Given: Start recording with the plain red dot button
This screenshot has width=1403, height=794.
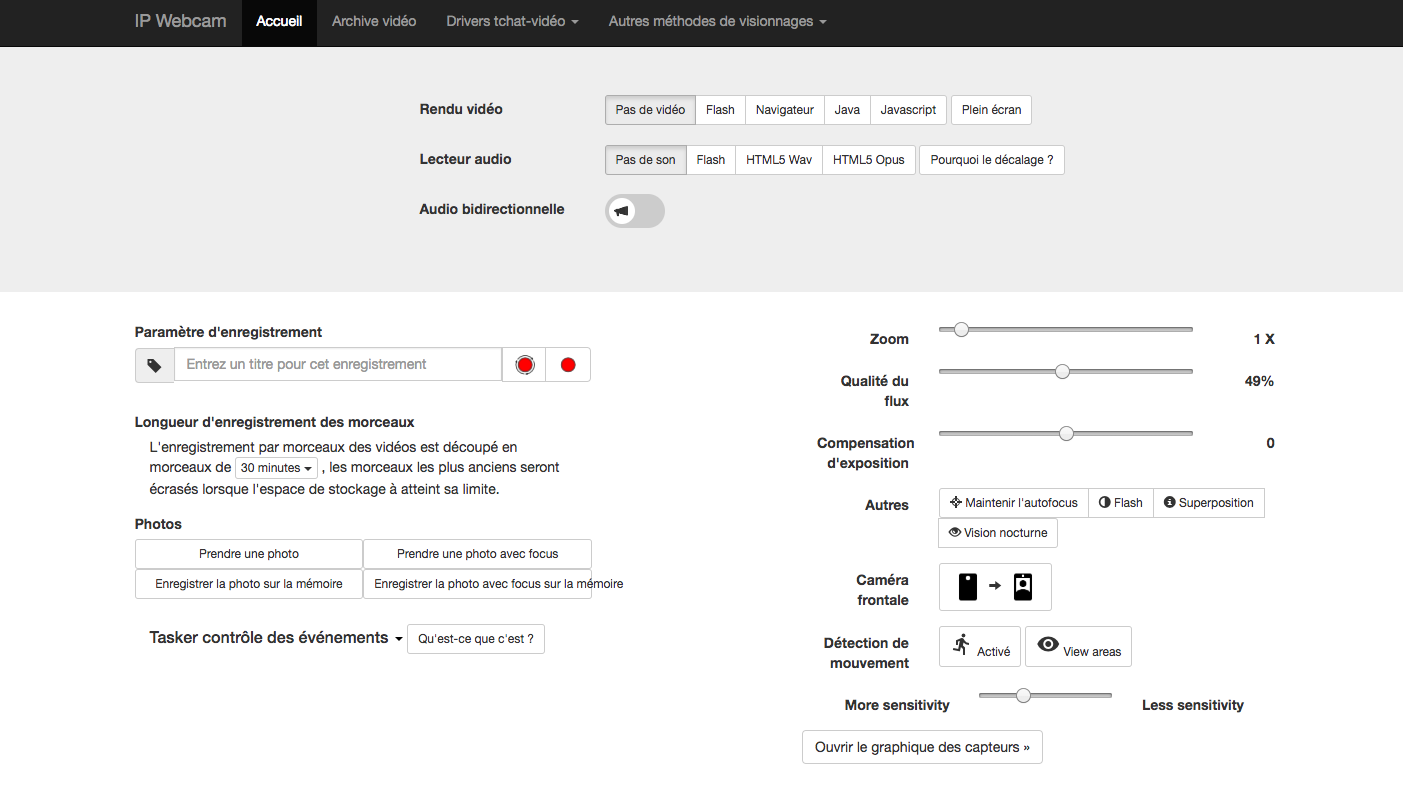Looking at the screenshot, I should [568, 365].
